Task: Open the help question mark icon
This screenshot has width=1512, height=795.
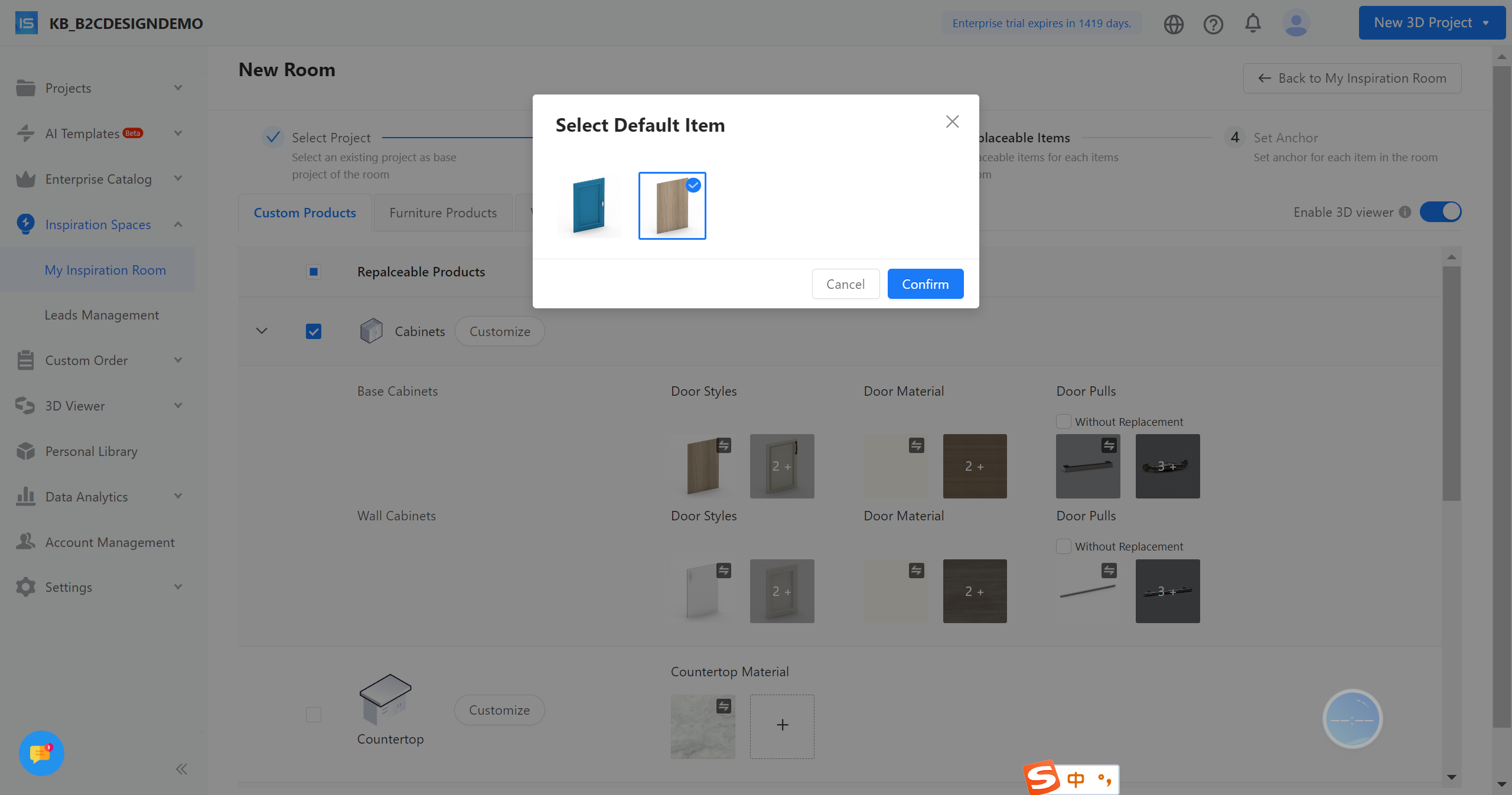Action: point(1213,24)
